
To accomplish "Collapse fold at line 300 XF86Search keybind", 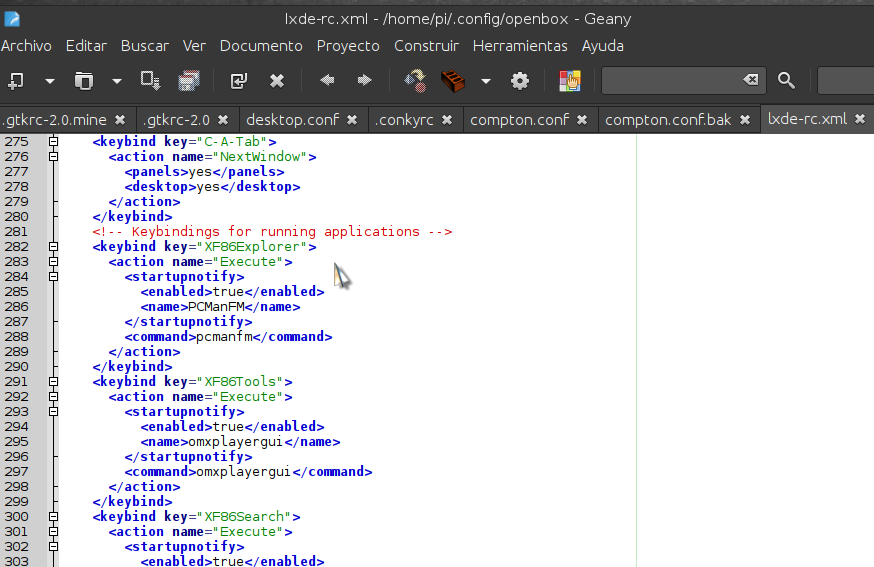I will 54,516.
